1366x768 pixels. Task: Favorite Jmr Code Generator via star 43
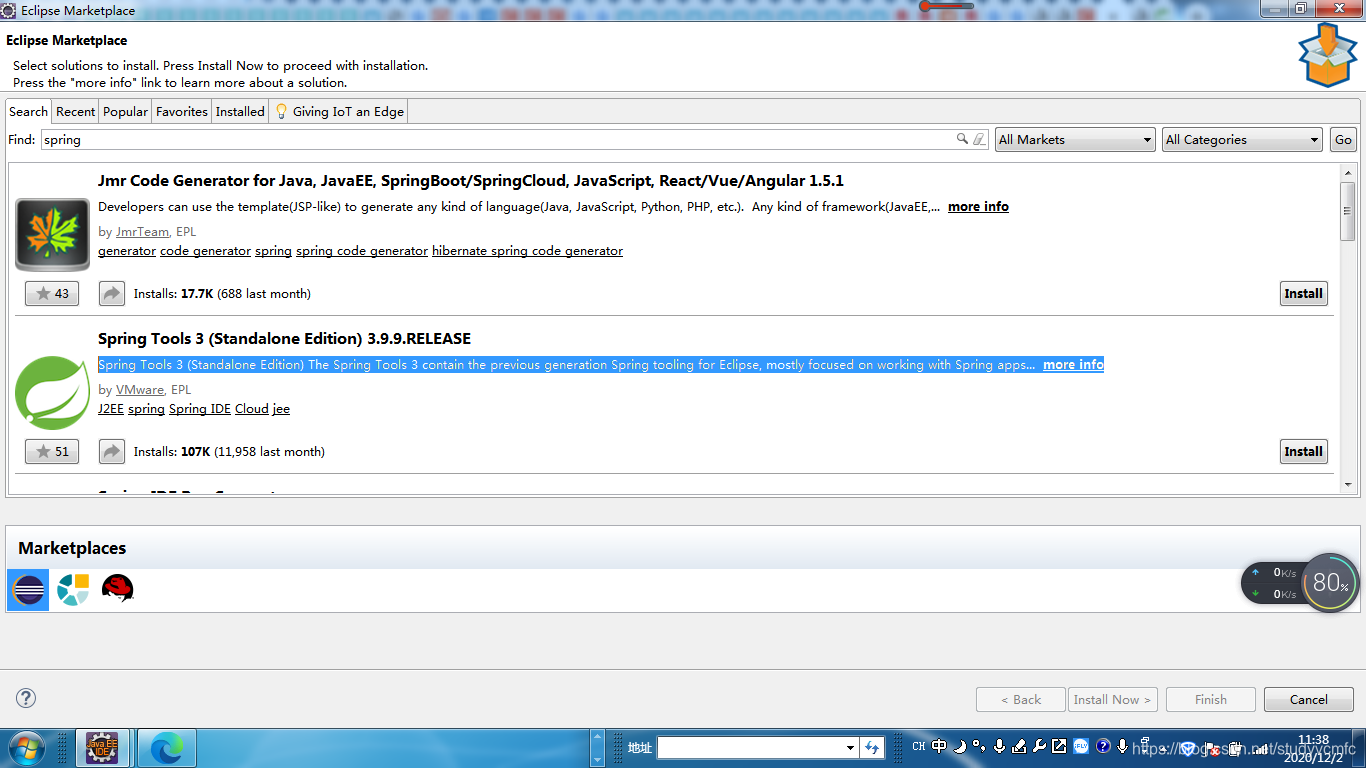point(52,293)
